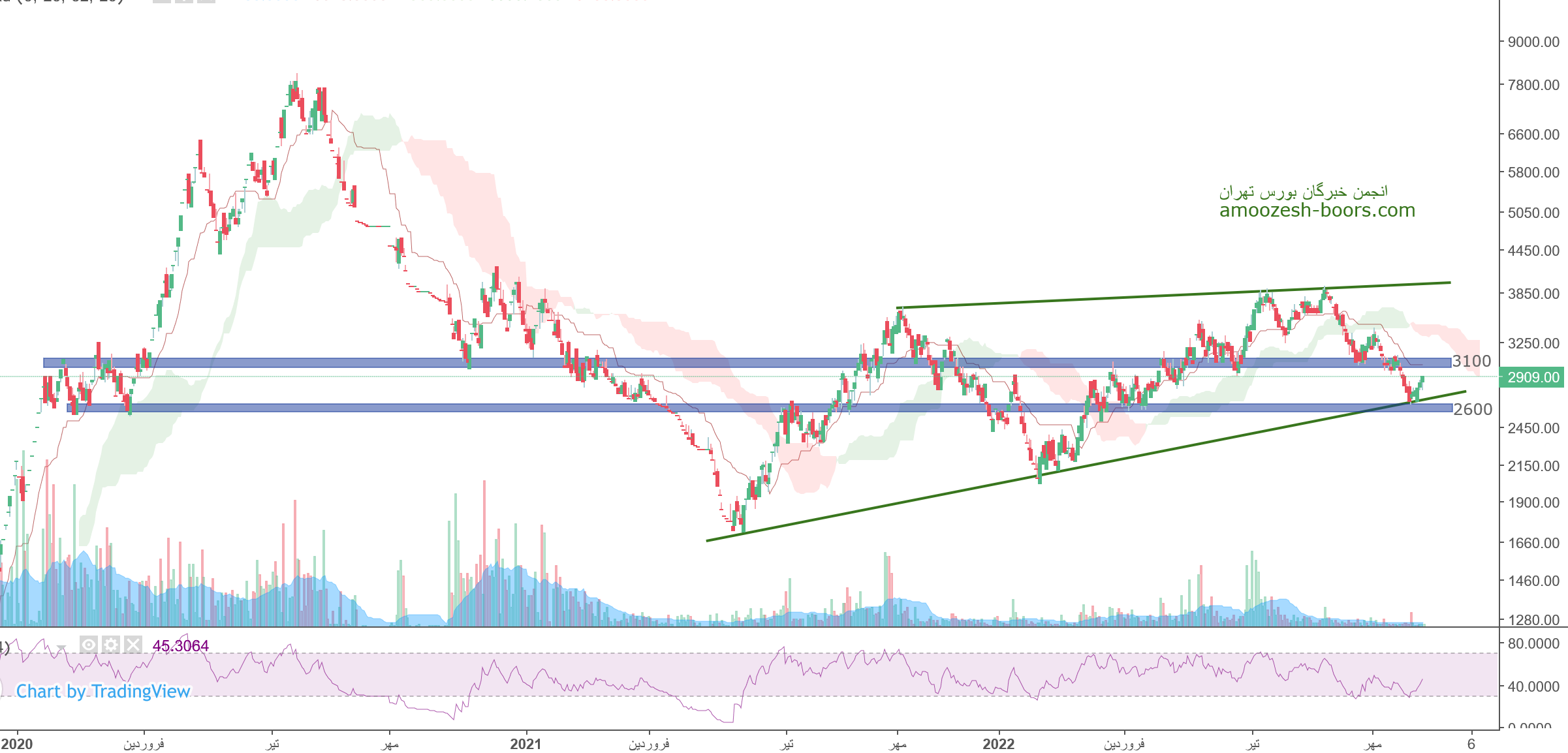Viewport: 1568px width, 753px height.
Task: Expand the RSI legend dropdown arrow
Action: pos(61,647)
